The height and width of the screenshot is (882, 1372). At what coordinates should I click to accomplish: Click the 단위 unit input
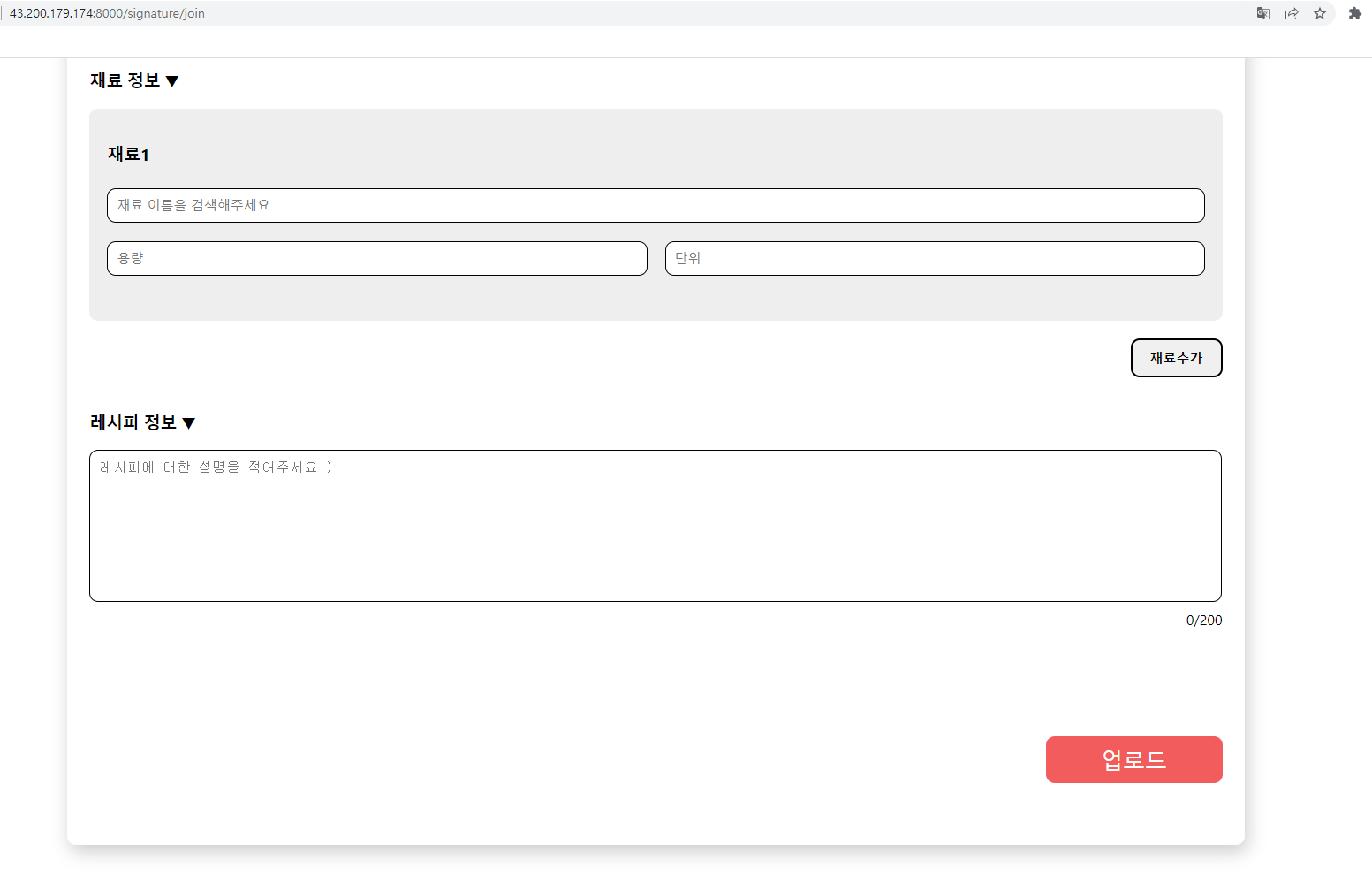pos(934,258)
